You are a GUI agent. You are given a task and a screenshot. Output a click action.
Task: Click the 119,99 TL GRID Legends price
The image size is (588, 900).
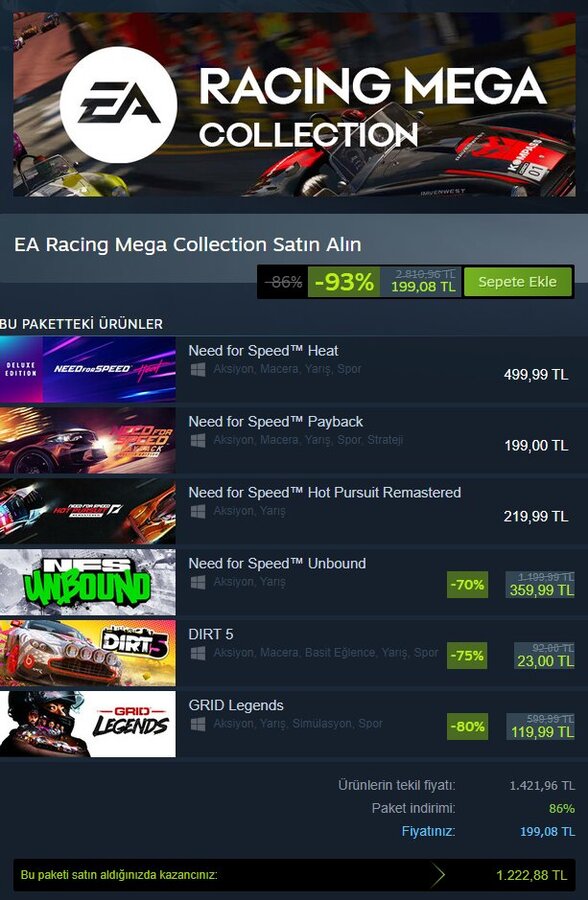[x=542, y=732]
